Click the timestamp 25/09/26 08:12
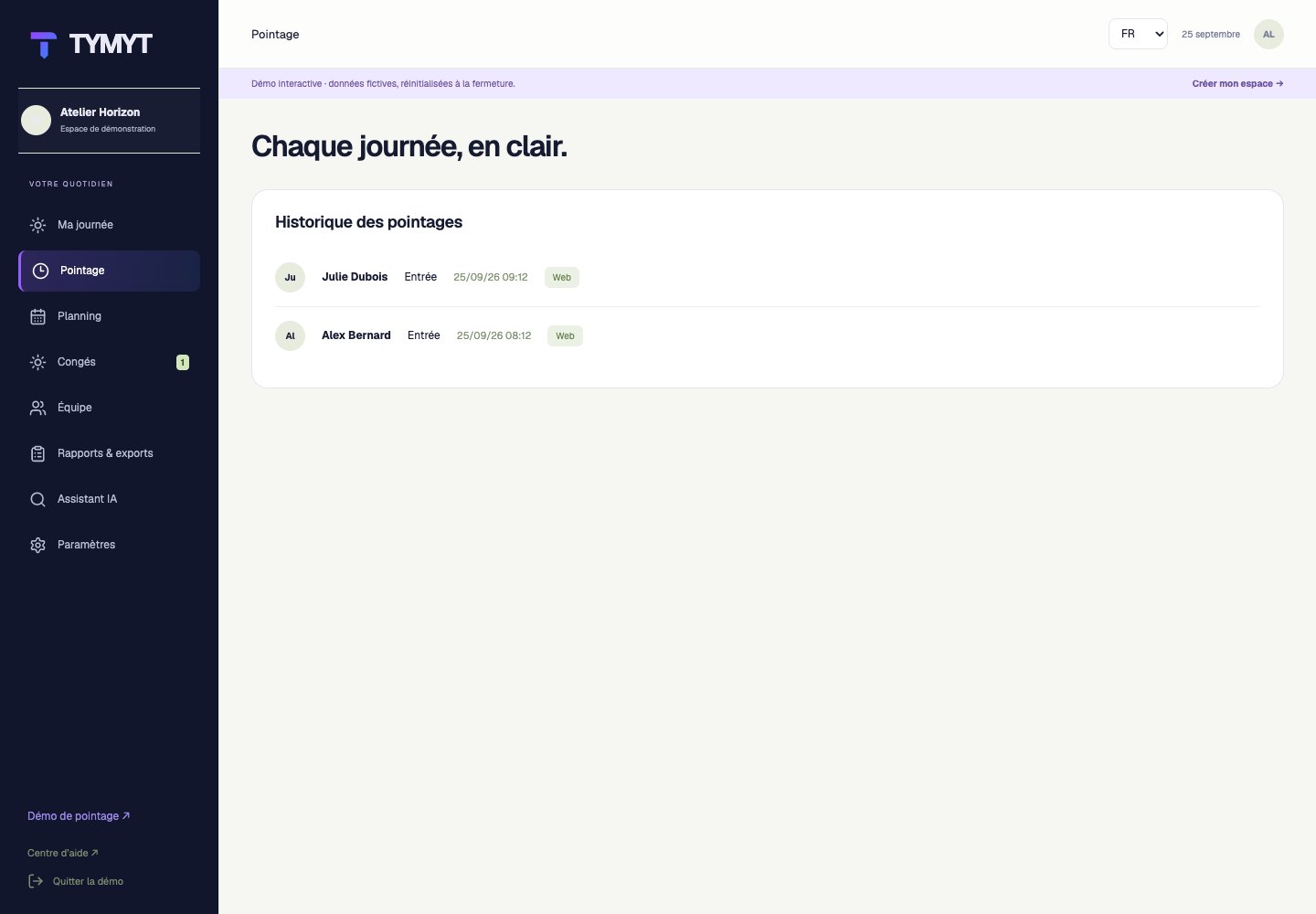This screenshot has width=1316, height=914. coord(493,335)
